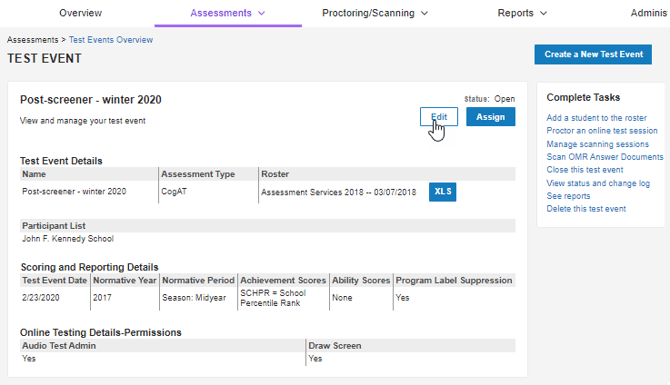
Task: Open View status and change log
Action: tap(598, 183)
